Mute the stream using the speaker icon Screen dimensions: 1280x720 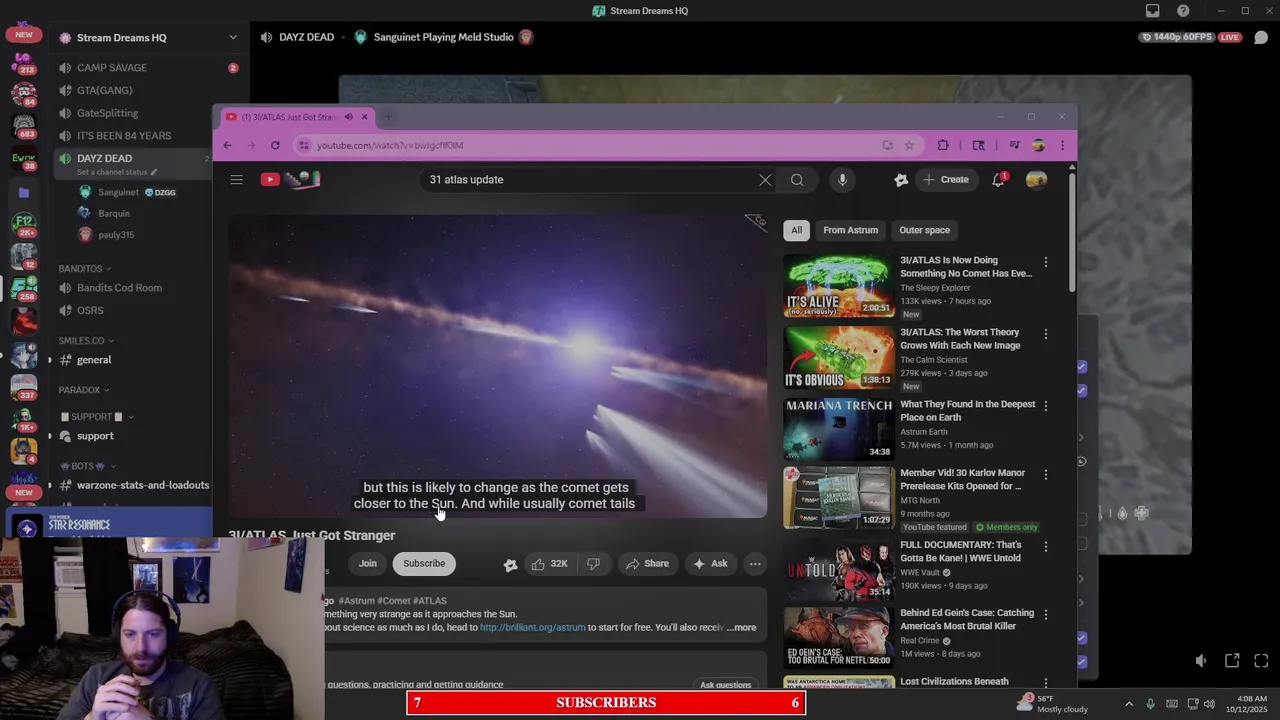[1201, 661]
